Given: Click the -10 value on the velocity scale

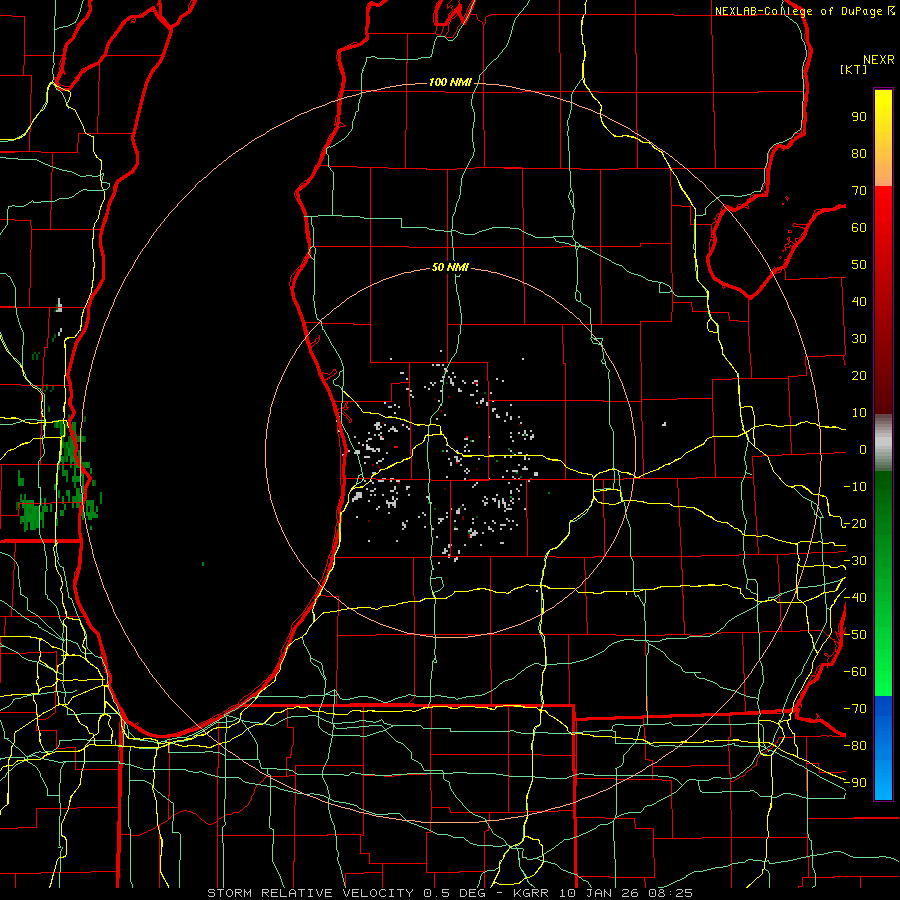Looking at the screenshot, I should pos(855,487).
